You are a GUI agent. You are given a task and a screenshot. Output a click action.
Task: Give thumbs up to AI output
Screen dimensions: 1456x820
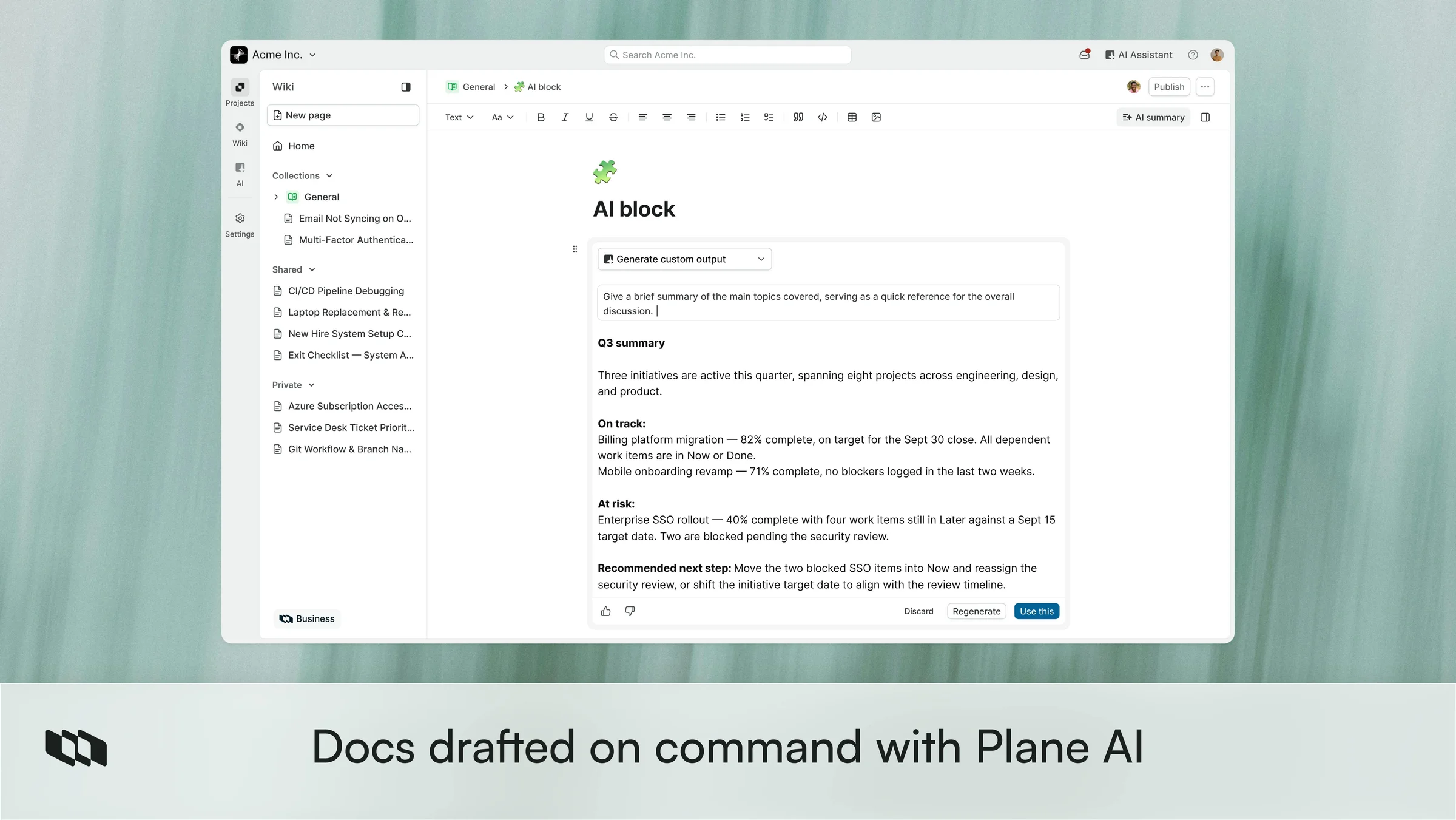tap(605, 611)
